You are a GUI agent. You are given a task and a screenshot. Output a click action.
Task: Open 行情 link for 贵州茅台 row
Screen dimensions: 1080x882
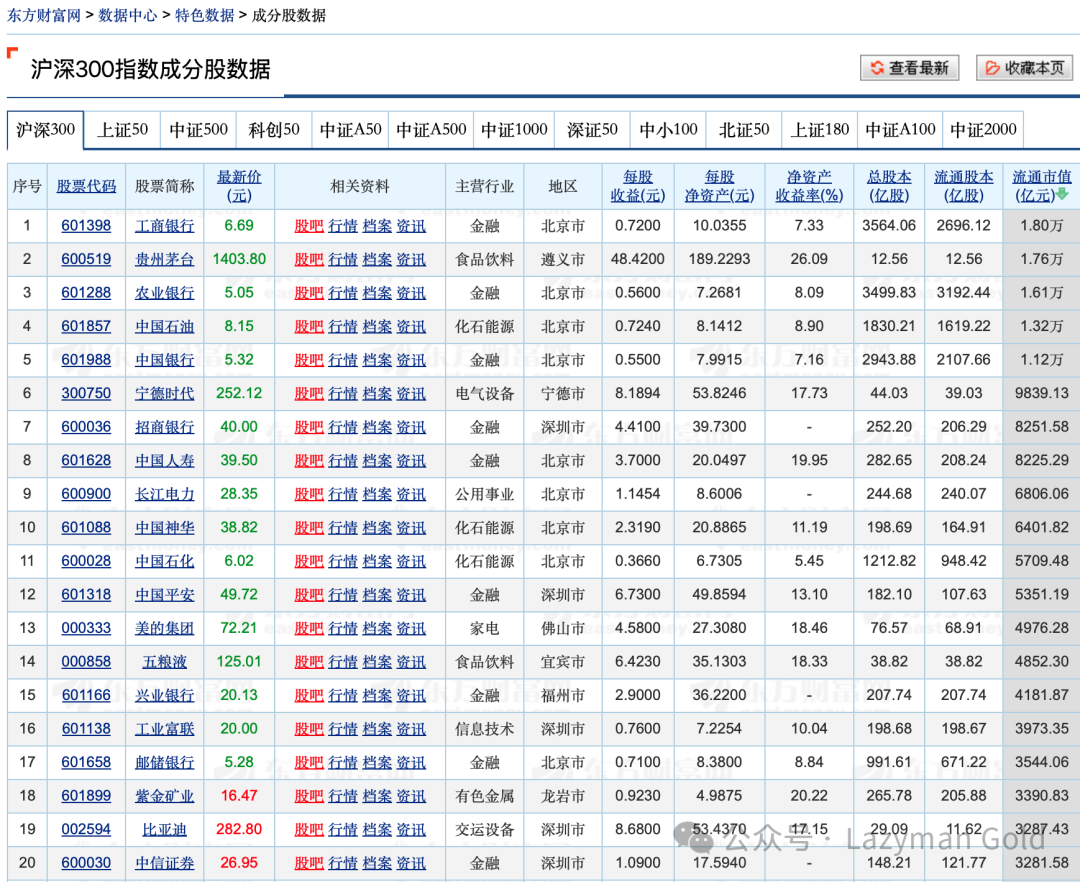[x=343, y=260]
